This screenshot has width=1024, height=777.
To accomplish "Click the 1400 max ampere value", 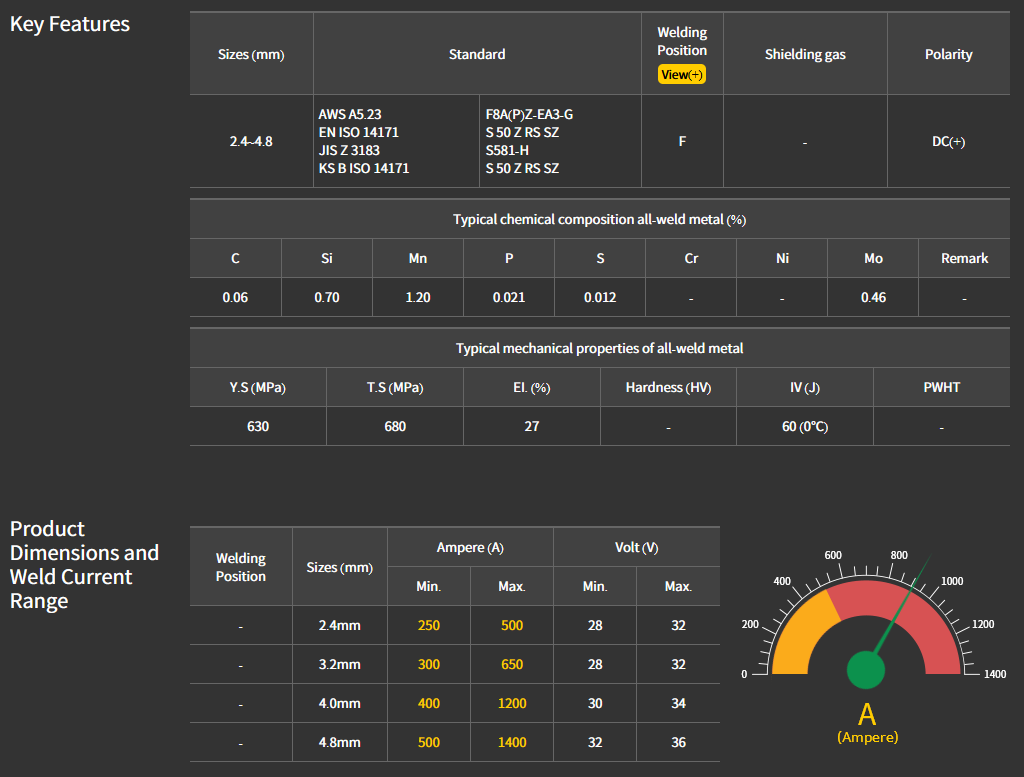I will click(x=511, y=742).
